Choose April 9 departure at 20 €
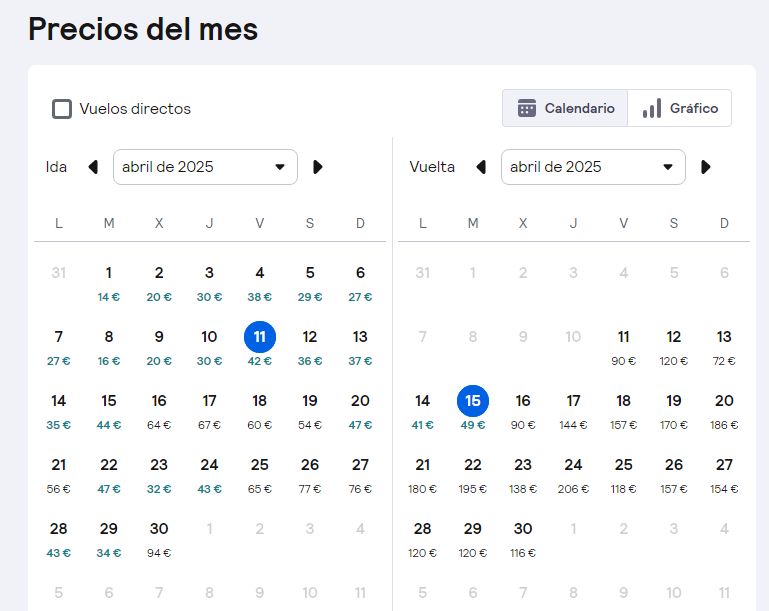This screenshot has height=611, width=769. coord(159,348)
